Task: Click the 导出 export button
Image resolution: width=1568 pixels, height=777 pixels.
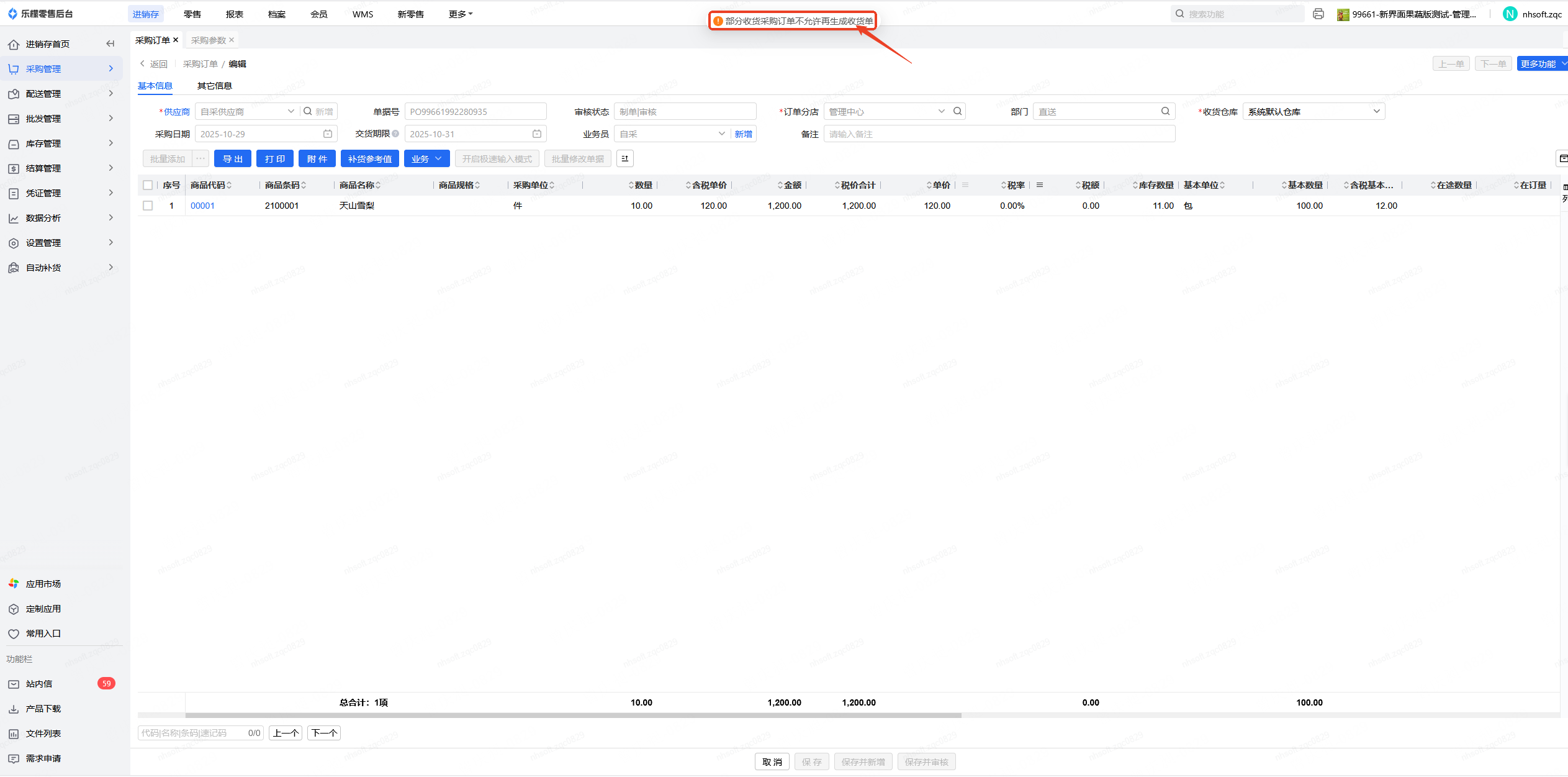Action: click(232, 158)
